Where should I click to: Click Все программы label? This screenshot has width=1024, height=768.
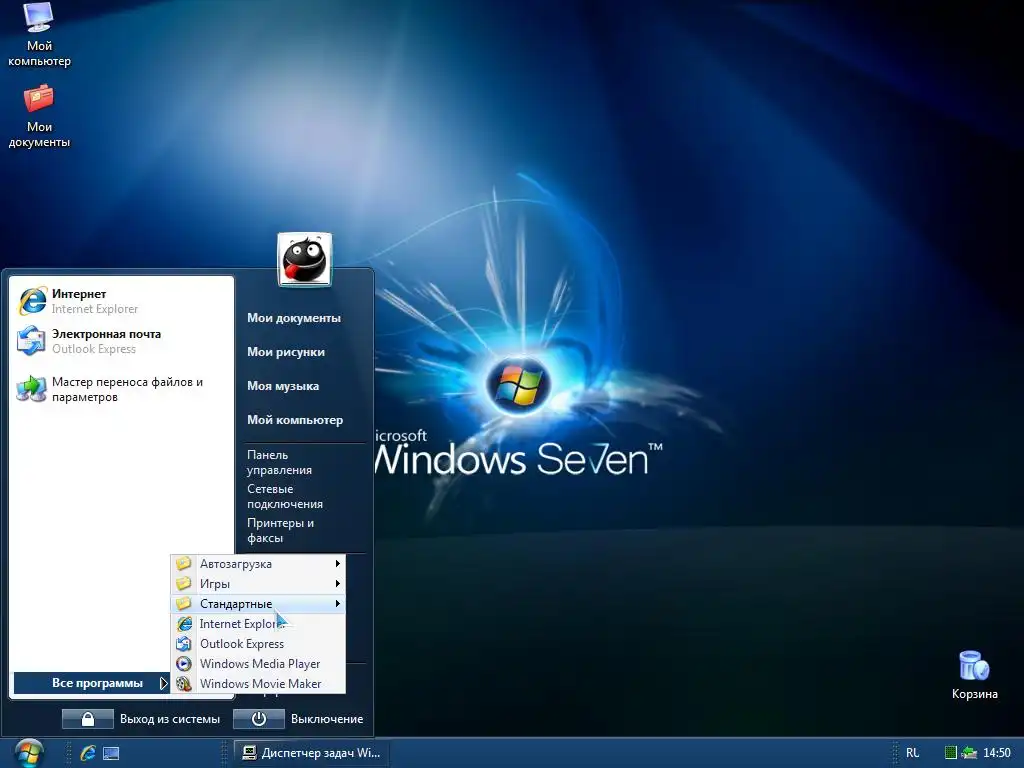pos(97,683)
